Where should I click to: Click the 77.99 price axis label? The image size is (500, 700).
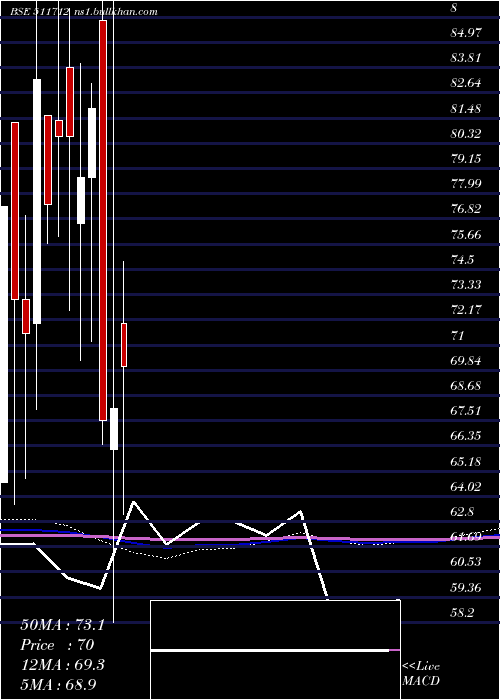tap(466, 183)
